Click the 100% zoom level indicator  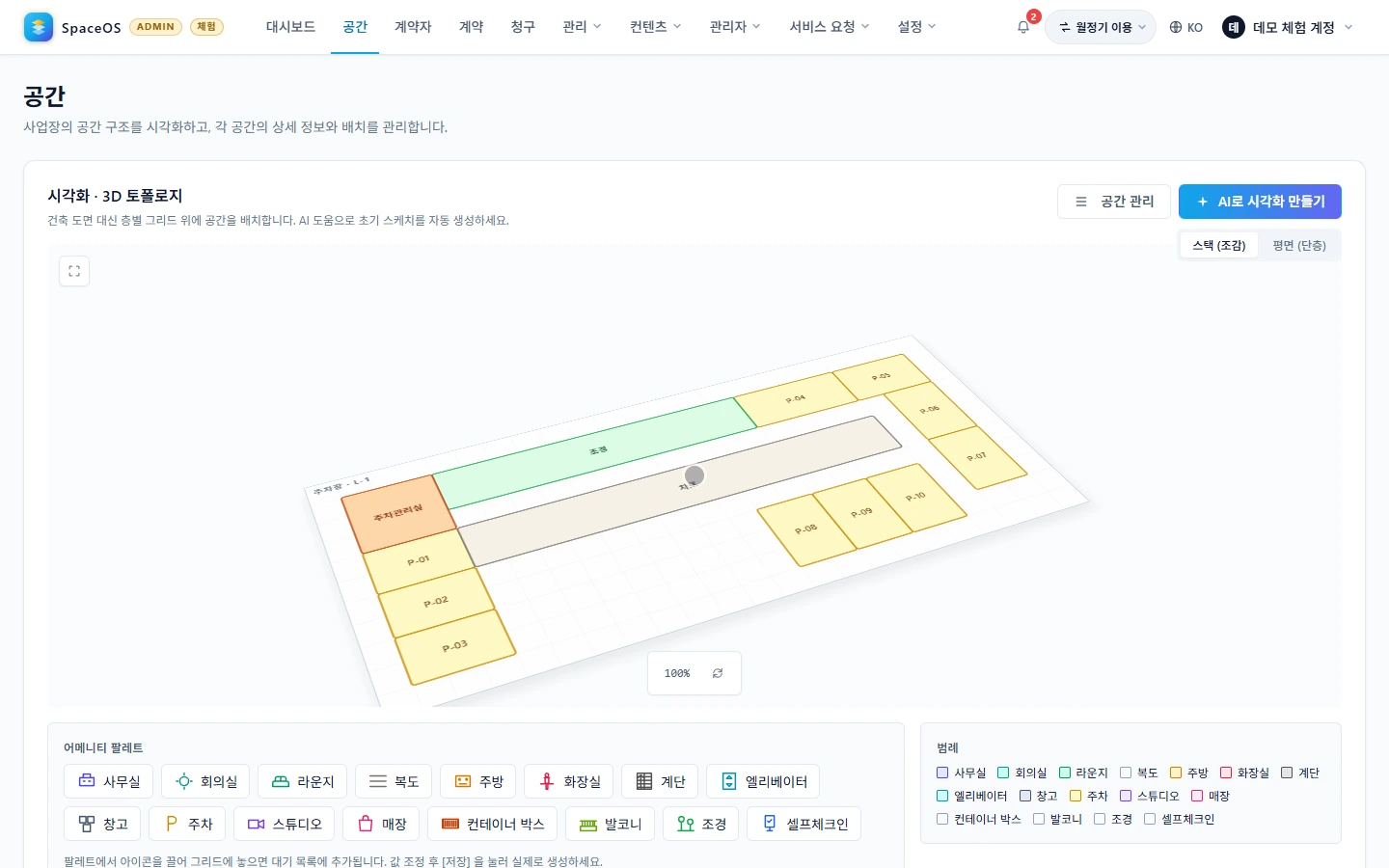coord(677,673)
